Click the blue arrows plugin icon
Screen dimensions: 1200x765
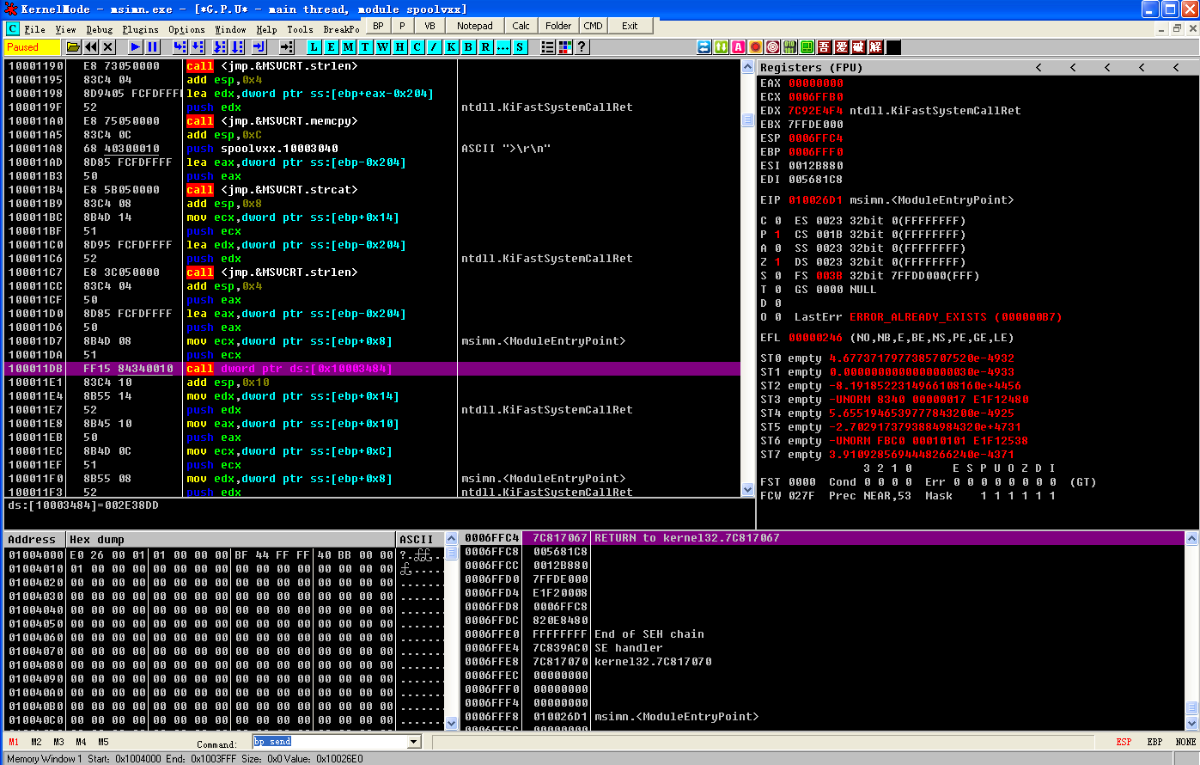point(704,47)
